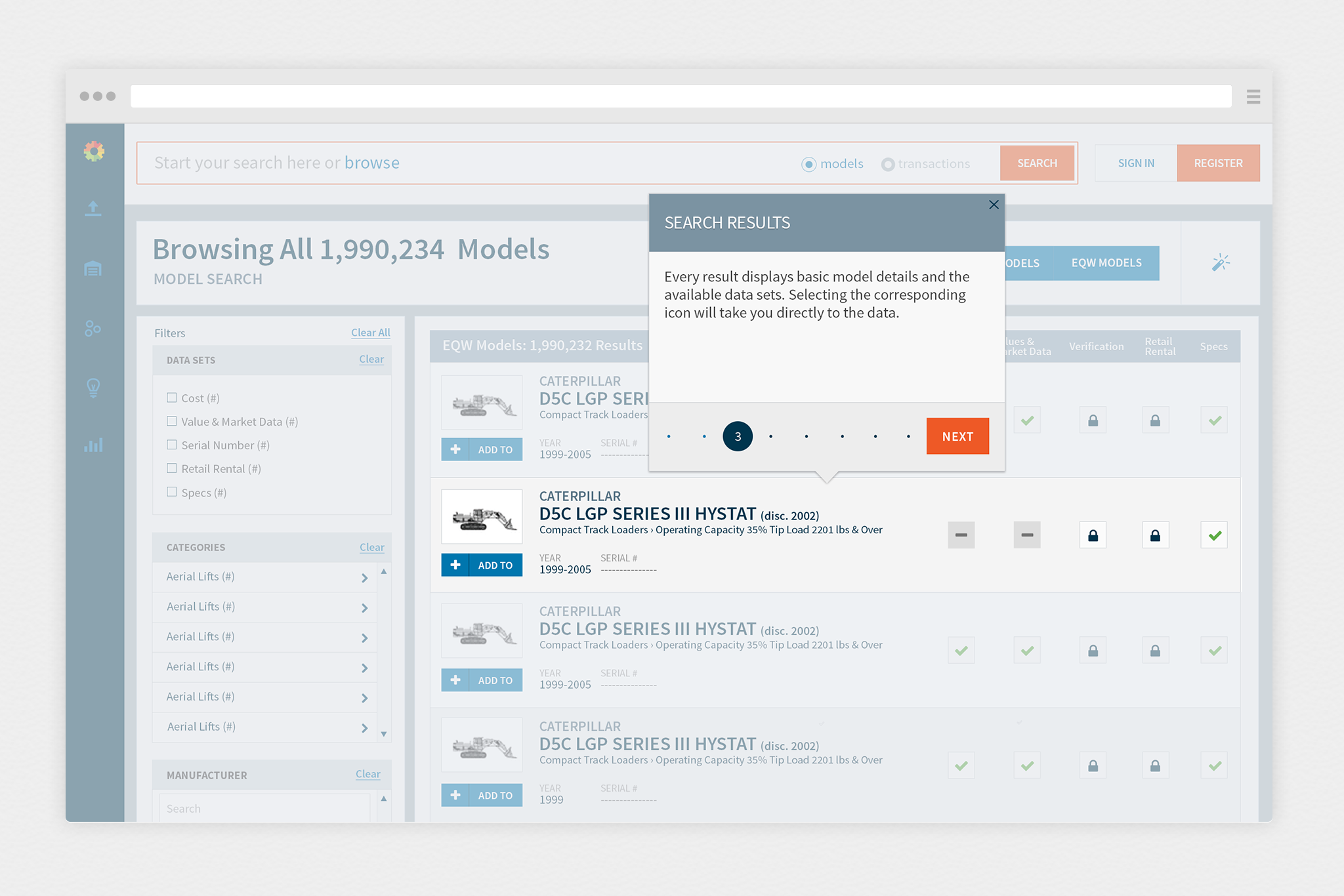
Task: Enable the Cost data set checkbox
Action: point(172,397)
